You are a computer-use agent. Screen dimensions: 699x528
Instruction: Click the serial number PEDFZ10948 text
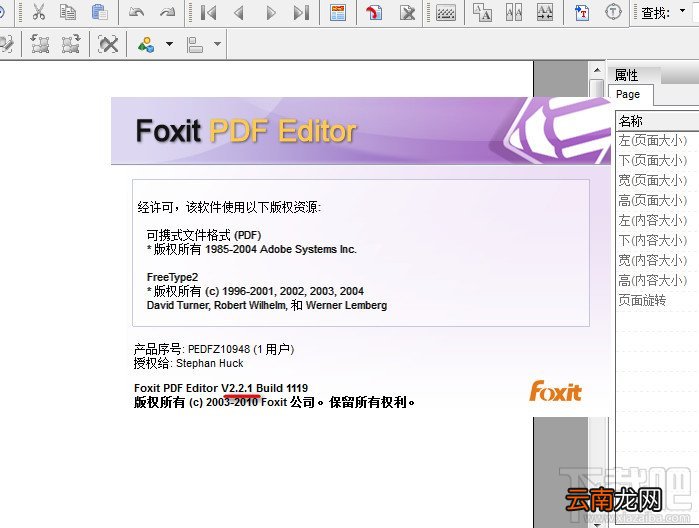coord(219,349)
